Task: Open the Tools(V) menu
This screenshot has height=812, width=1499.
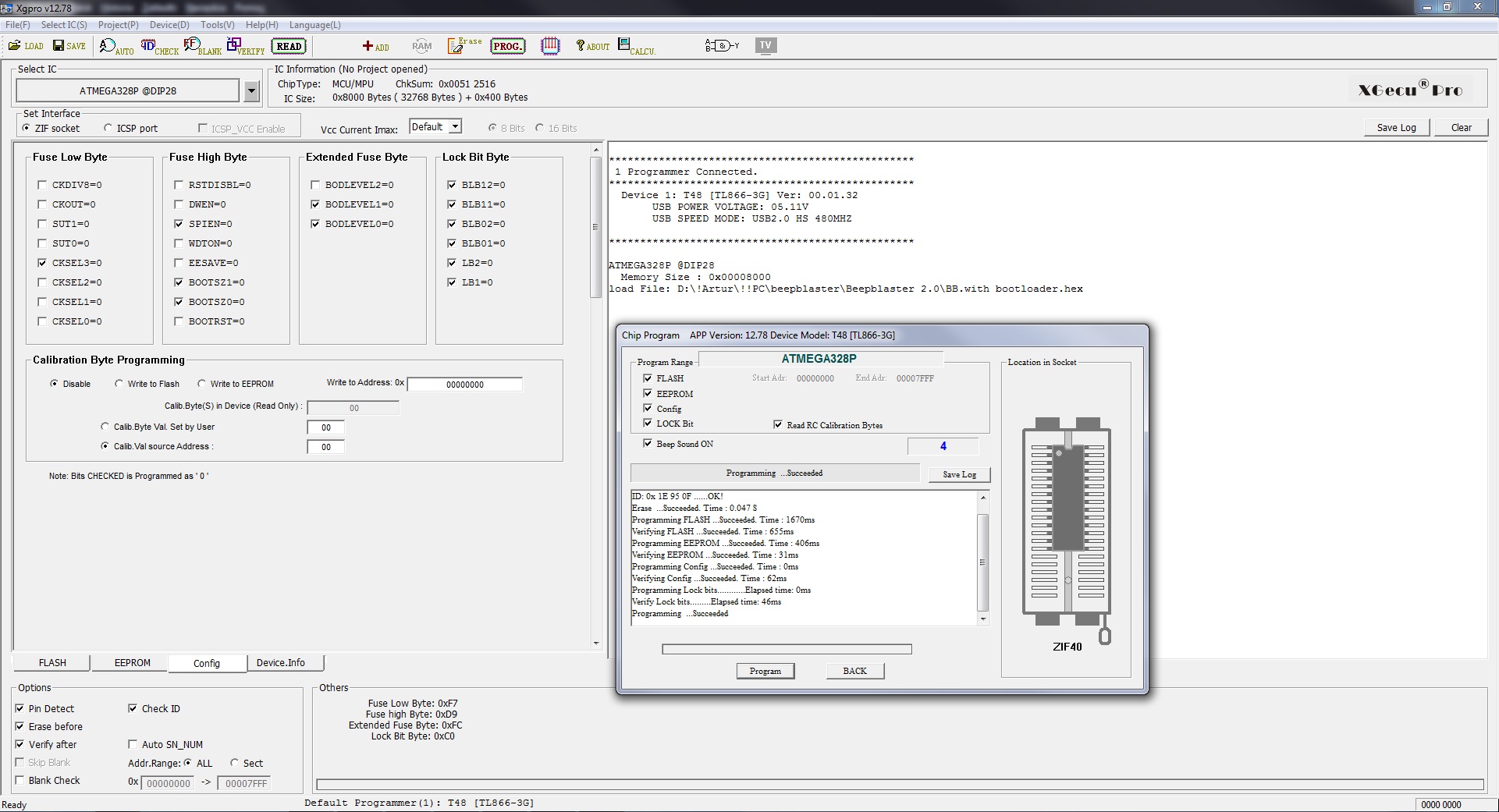Action: click(x=218, y=25)
